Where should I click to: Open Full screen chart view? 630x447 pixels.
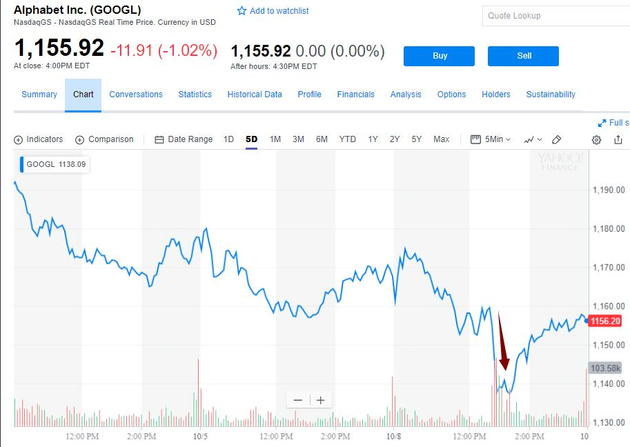(x=613, y=123)
